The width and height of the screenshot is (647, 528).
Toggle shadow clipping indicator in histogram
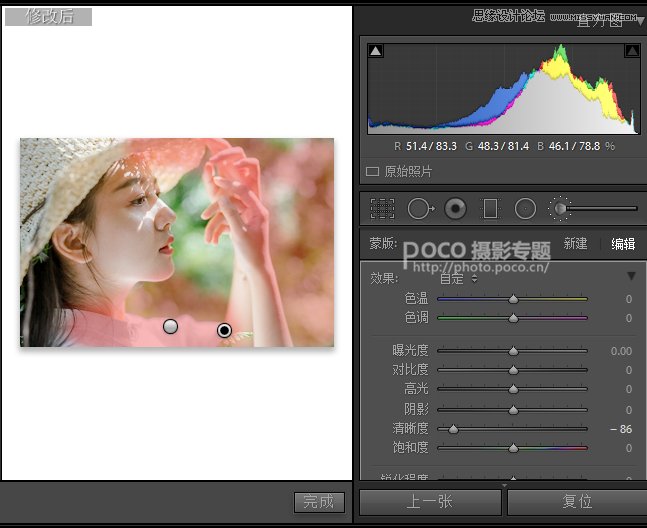[376, 51]
